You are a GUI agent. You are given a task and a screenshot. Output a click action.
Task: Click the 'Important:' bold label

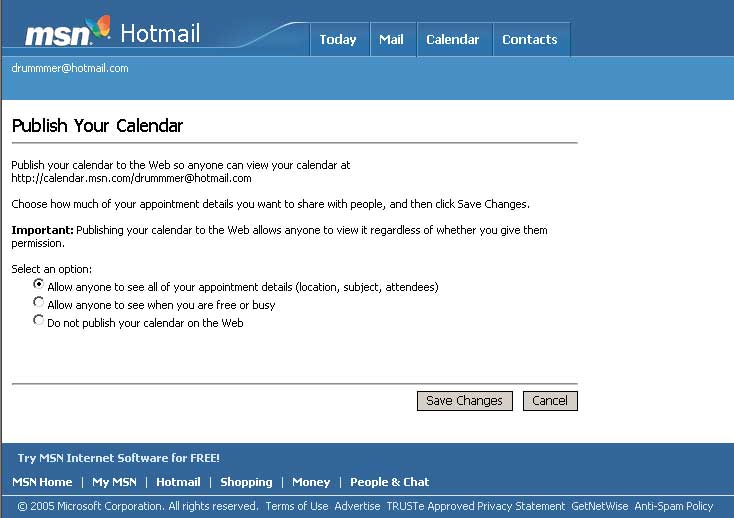click(43, 230)
